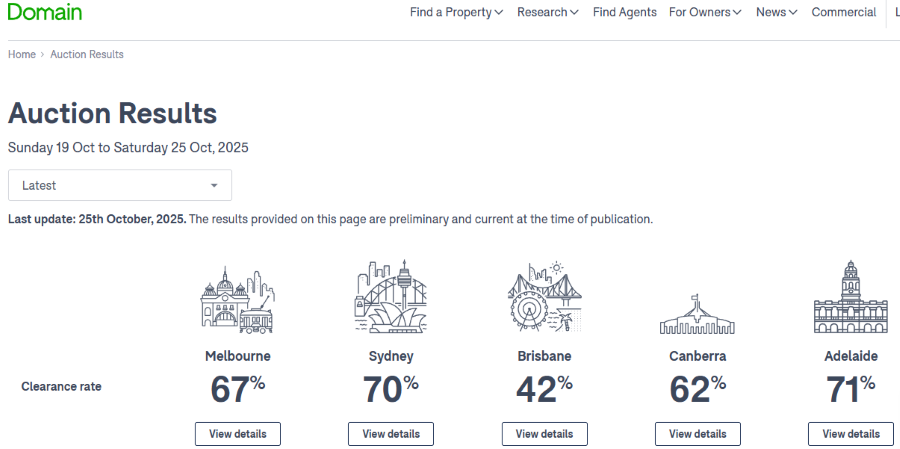Screen dimensions: 900x449
Task: Expand the News menu
Action: [777, 12]
